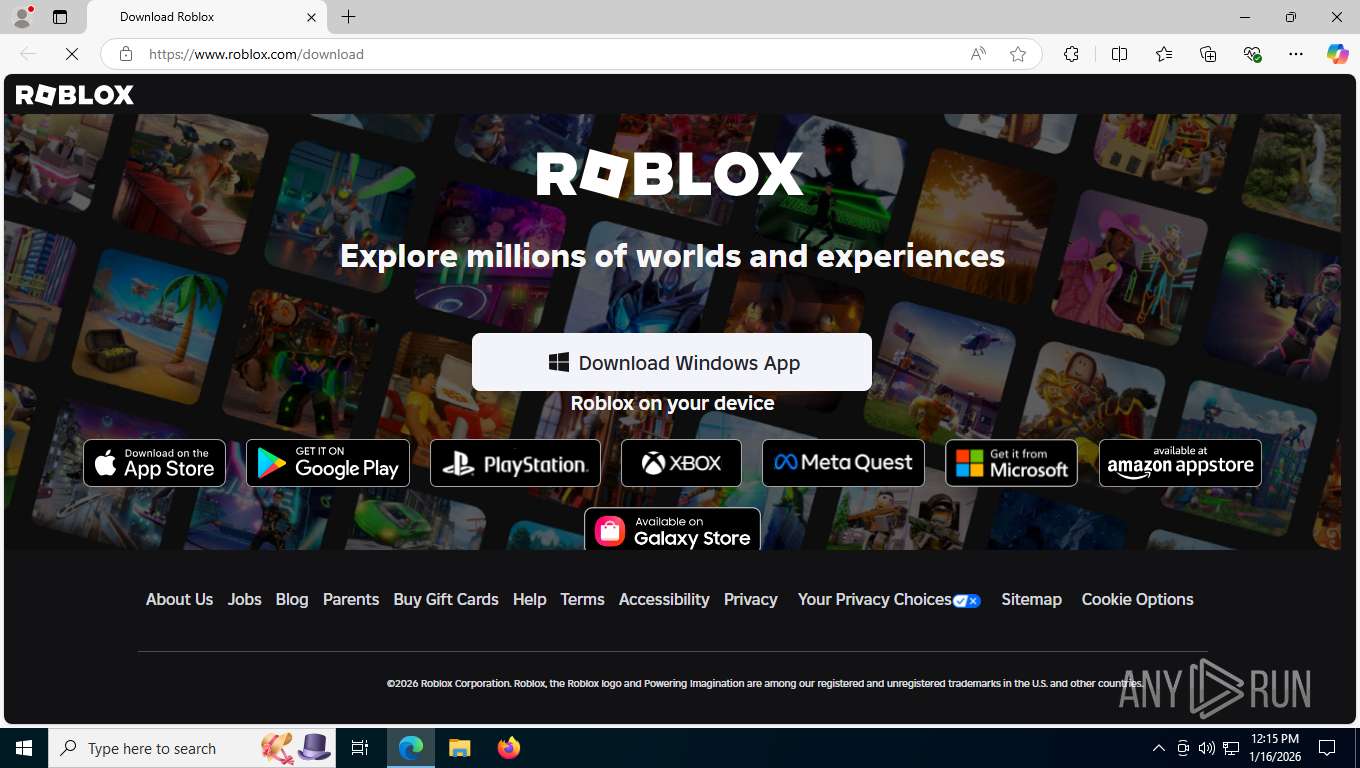Click the Read aloud icon in address bar

click(x=978, y=54)
